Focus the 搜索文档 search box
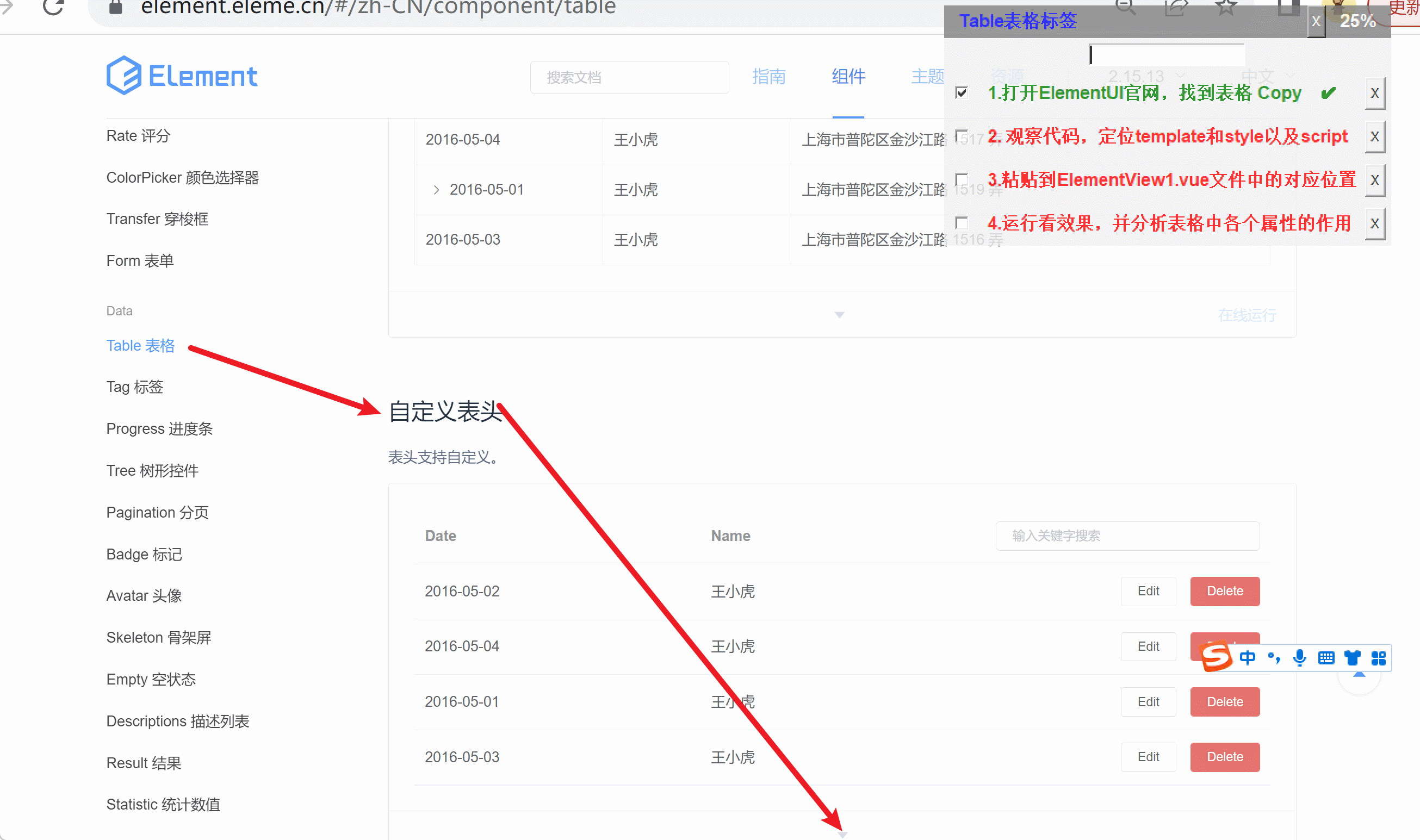1420x840 pixels. (629, 77)
